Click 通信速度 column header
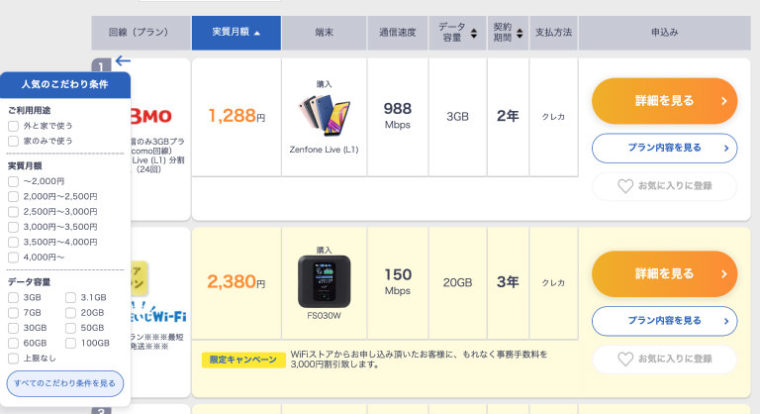This screenshot has width=760, height=414. pyautogui.click(x=397, y=33)
